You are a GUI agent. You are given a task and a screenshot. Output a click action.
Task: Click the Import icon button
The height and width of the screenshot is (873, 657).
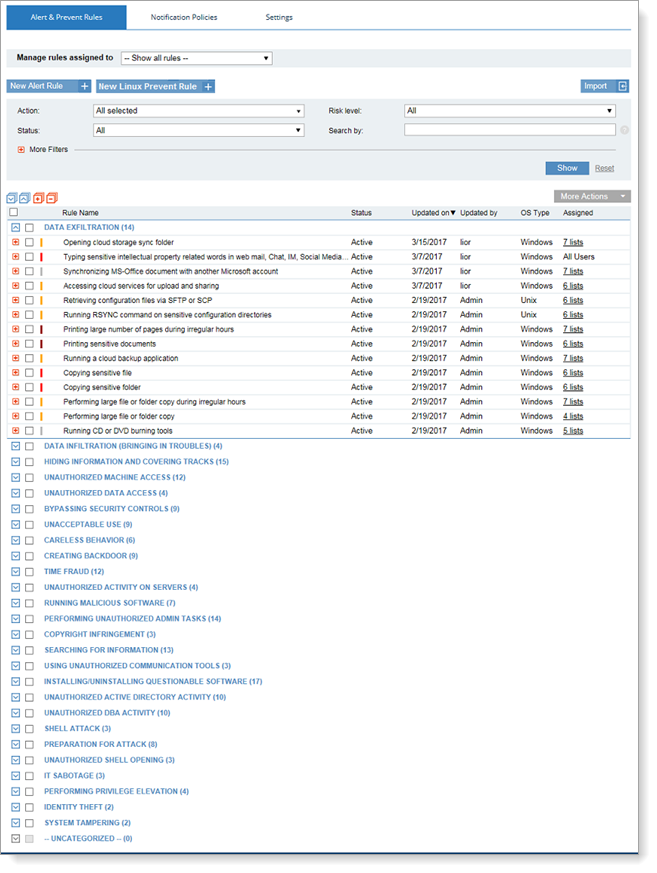622,86
